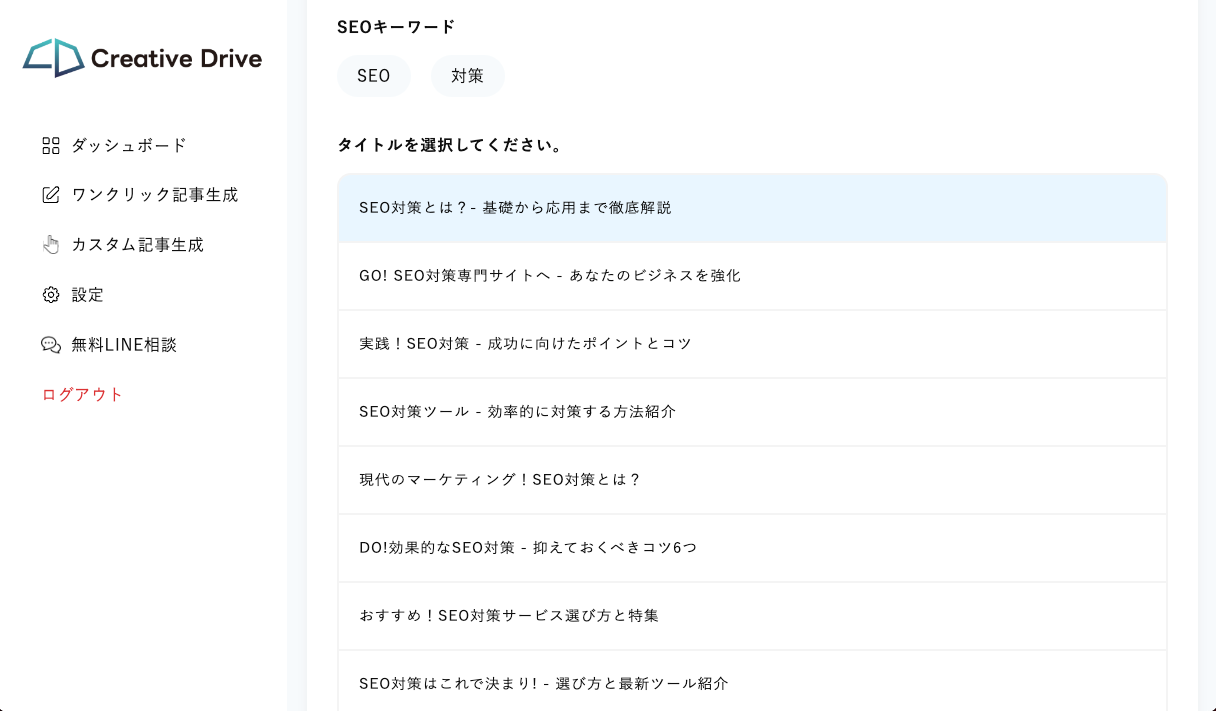Choose title 'GO! SEO対策専門サイトへ'

752,276
